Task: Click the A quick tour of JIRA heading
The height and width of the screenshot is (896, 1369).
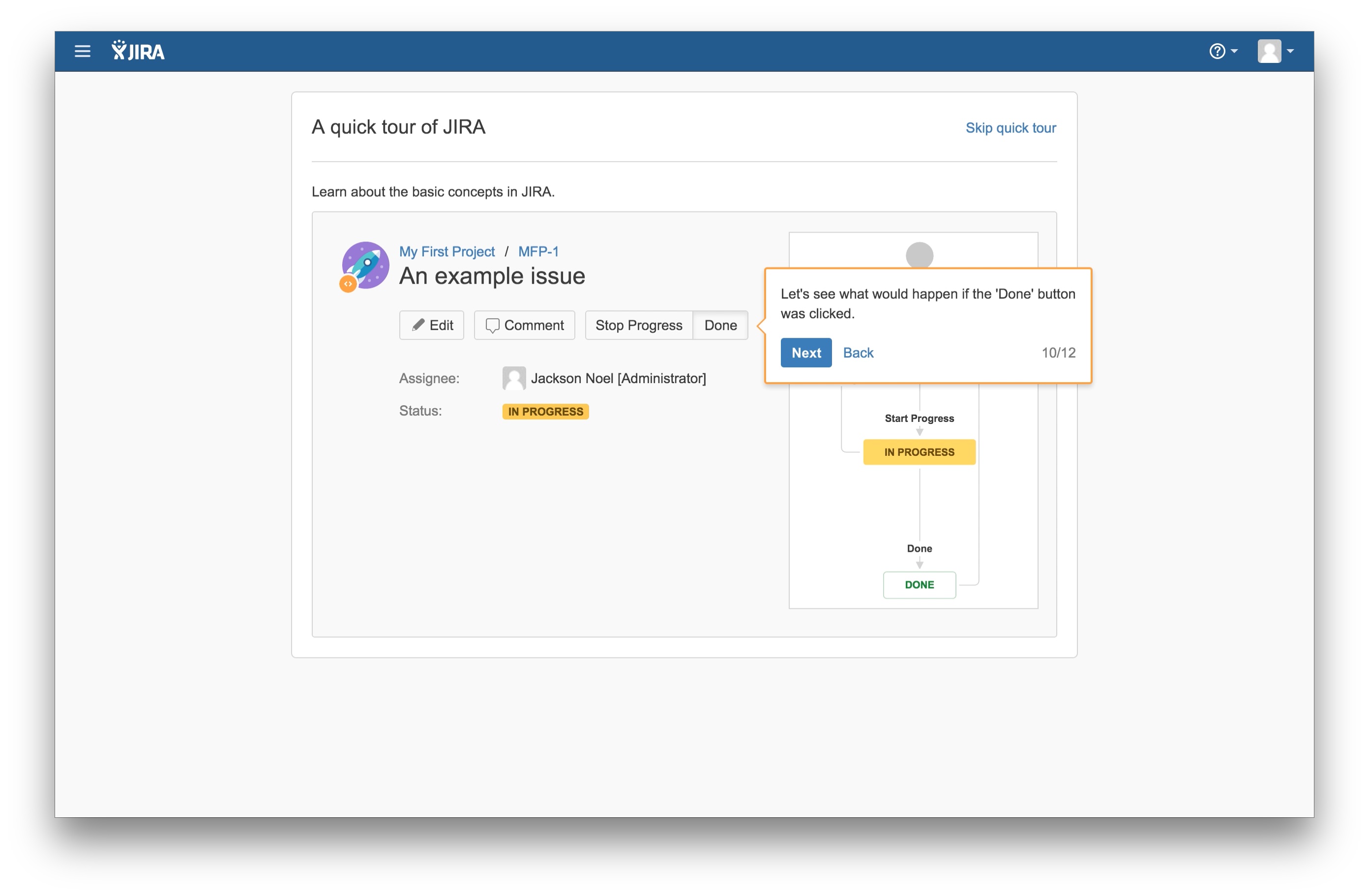Action: pyautogui.click(x=398, y=127)
